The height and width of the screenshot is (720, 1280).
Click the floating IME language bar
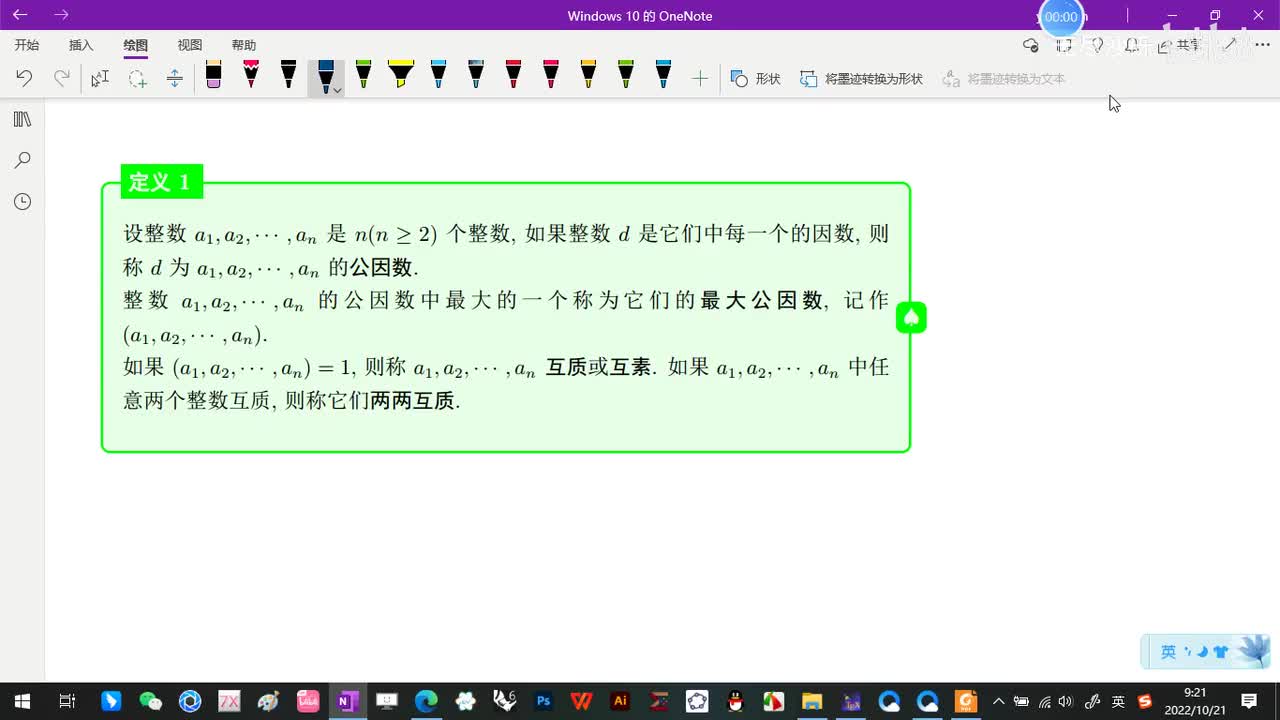point(1206,652)
